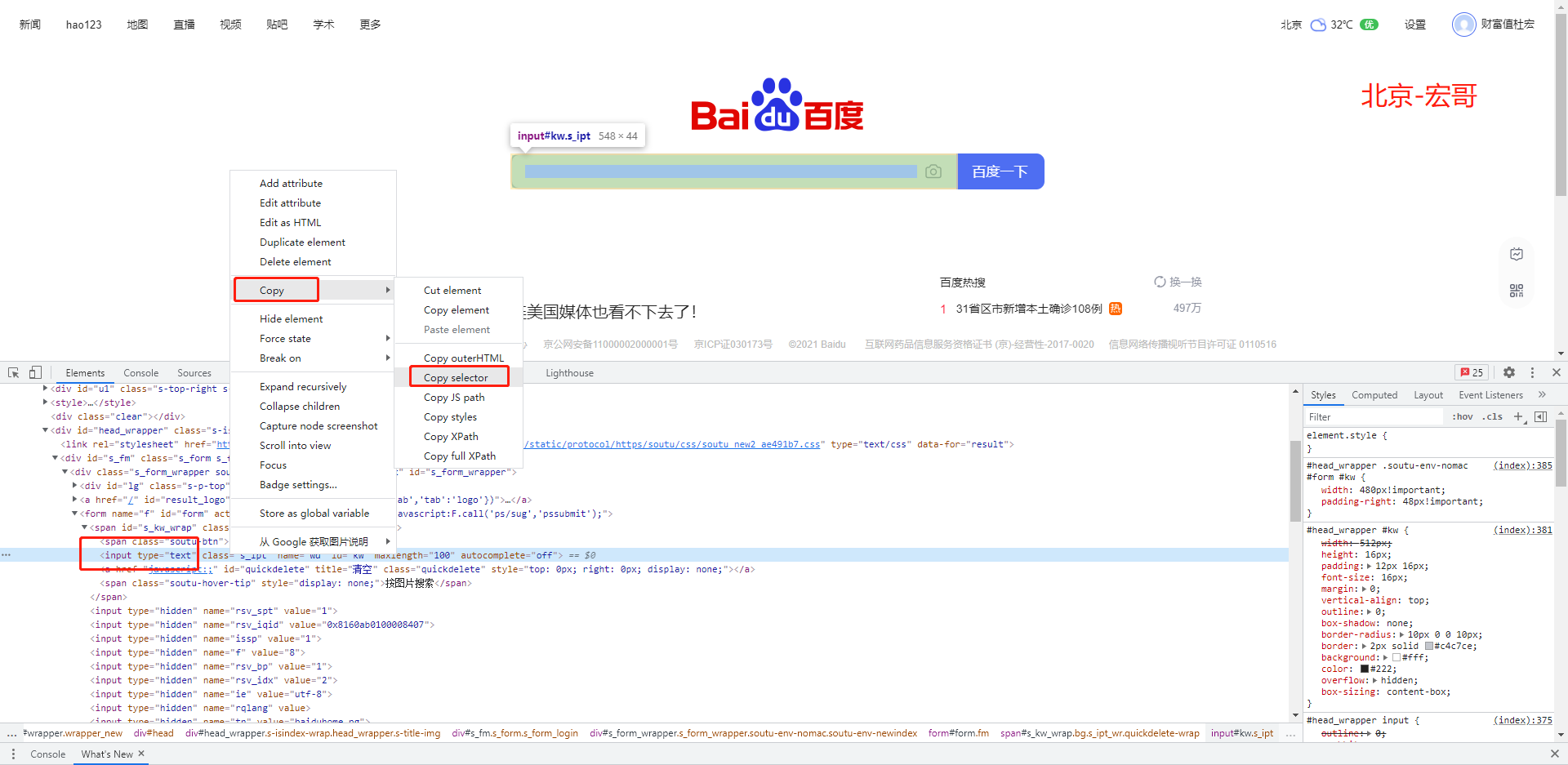1568x765 pixels.
Task: Click the camera image search icon
Action: (x=933, y=171)
